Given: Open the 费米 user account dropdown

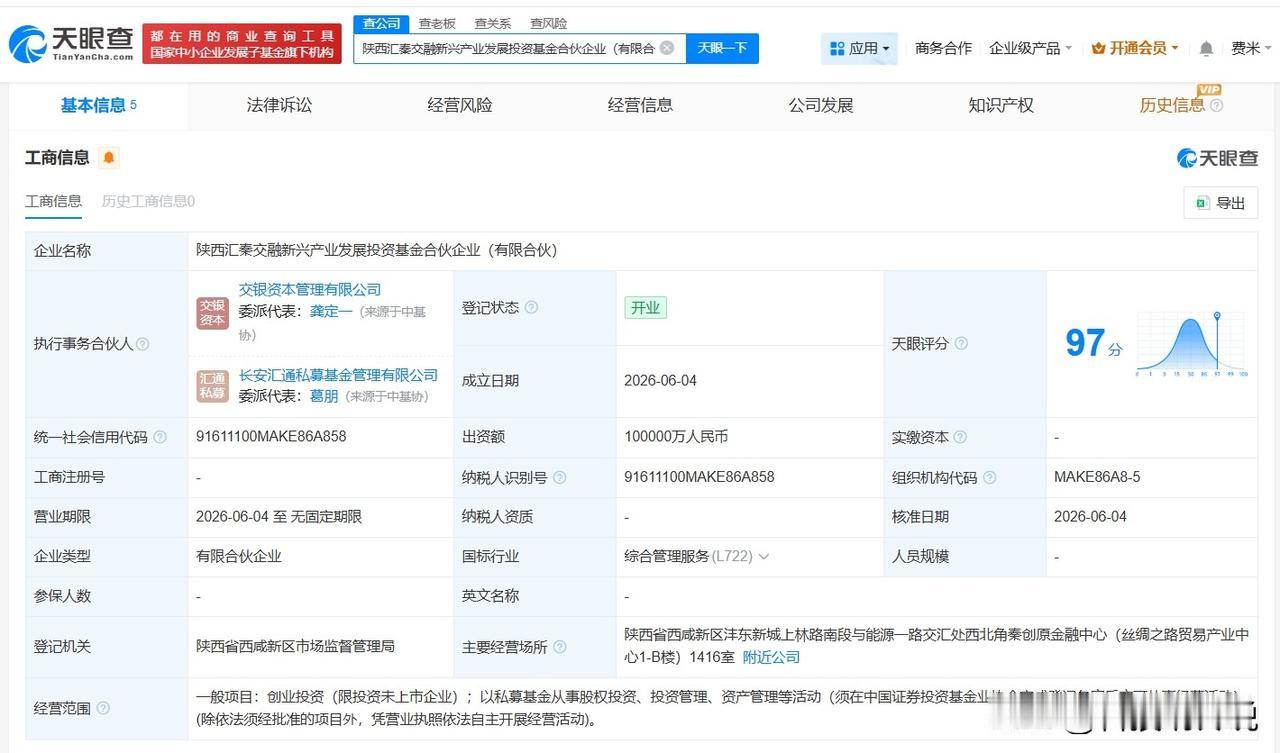Looking at the screenshot, I should [x=1251, y=48].
